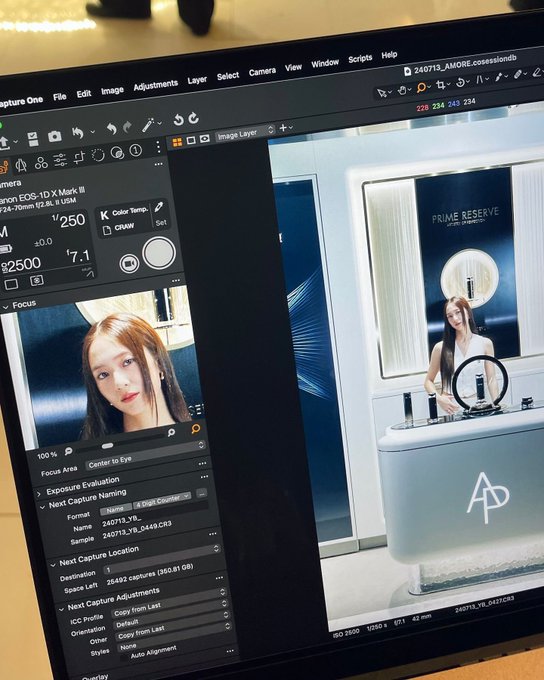Click the Color Temp. K white balance setting
This screenshot has width=544, height=680.
[125, 213]
